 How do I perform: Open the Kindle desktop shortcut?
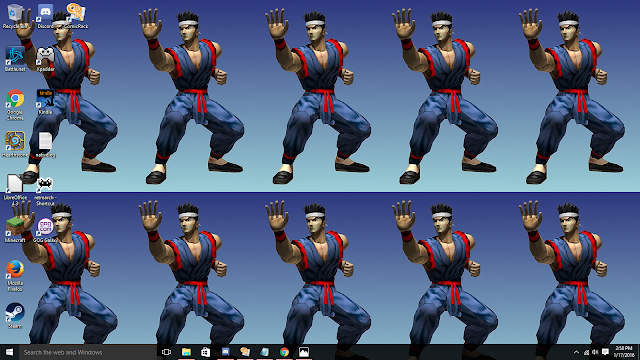click(45, 102)
